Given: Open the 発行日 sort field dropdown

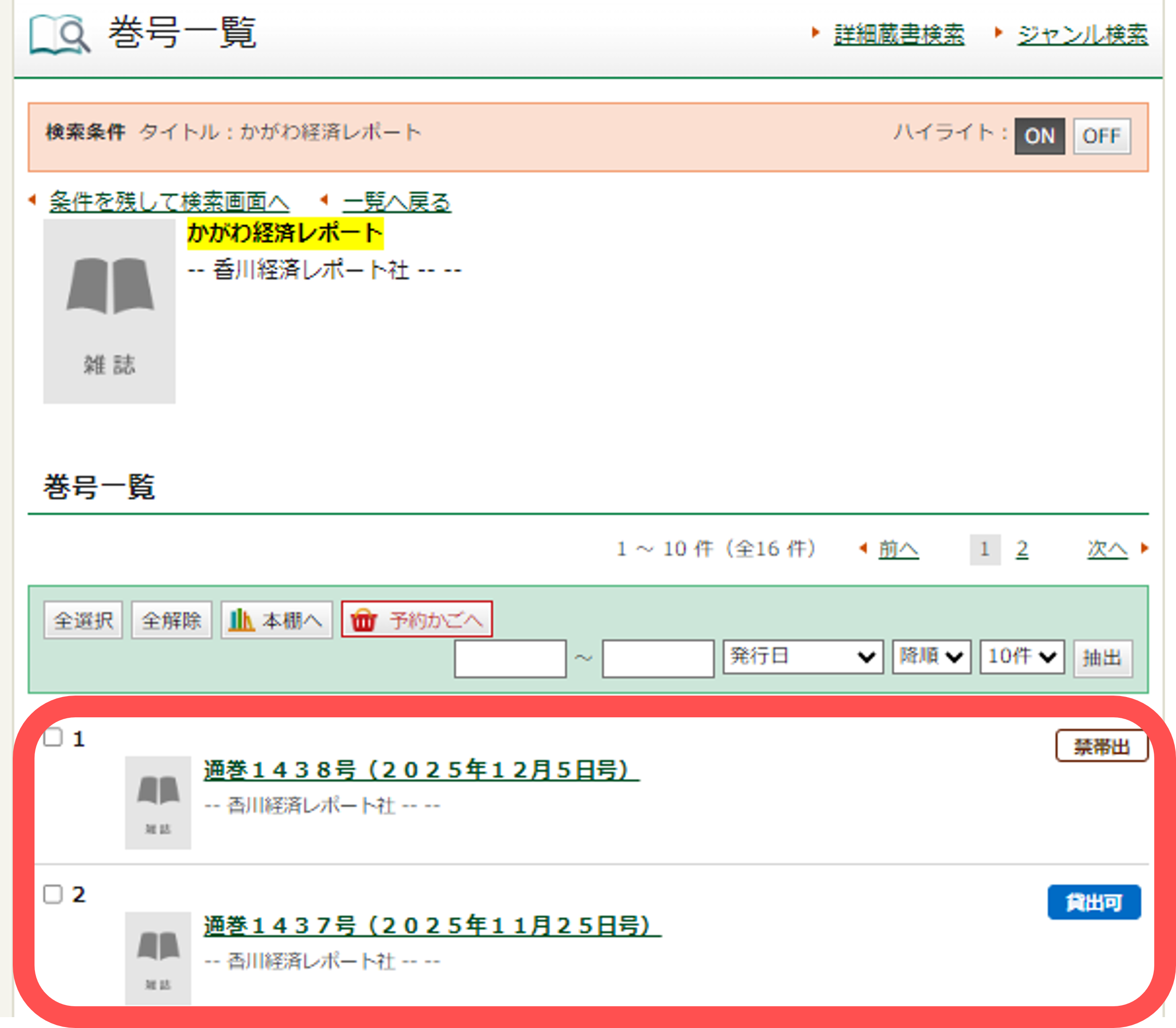Looking at the screenshot, I should point(802,657).
